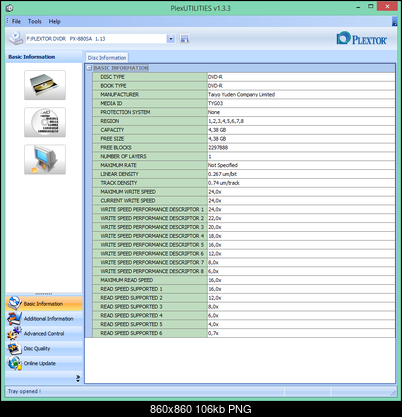Click the small icon right of the menu bar

coord(394,22)
